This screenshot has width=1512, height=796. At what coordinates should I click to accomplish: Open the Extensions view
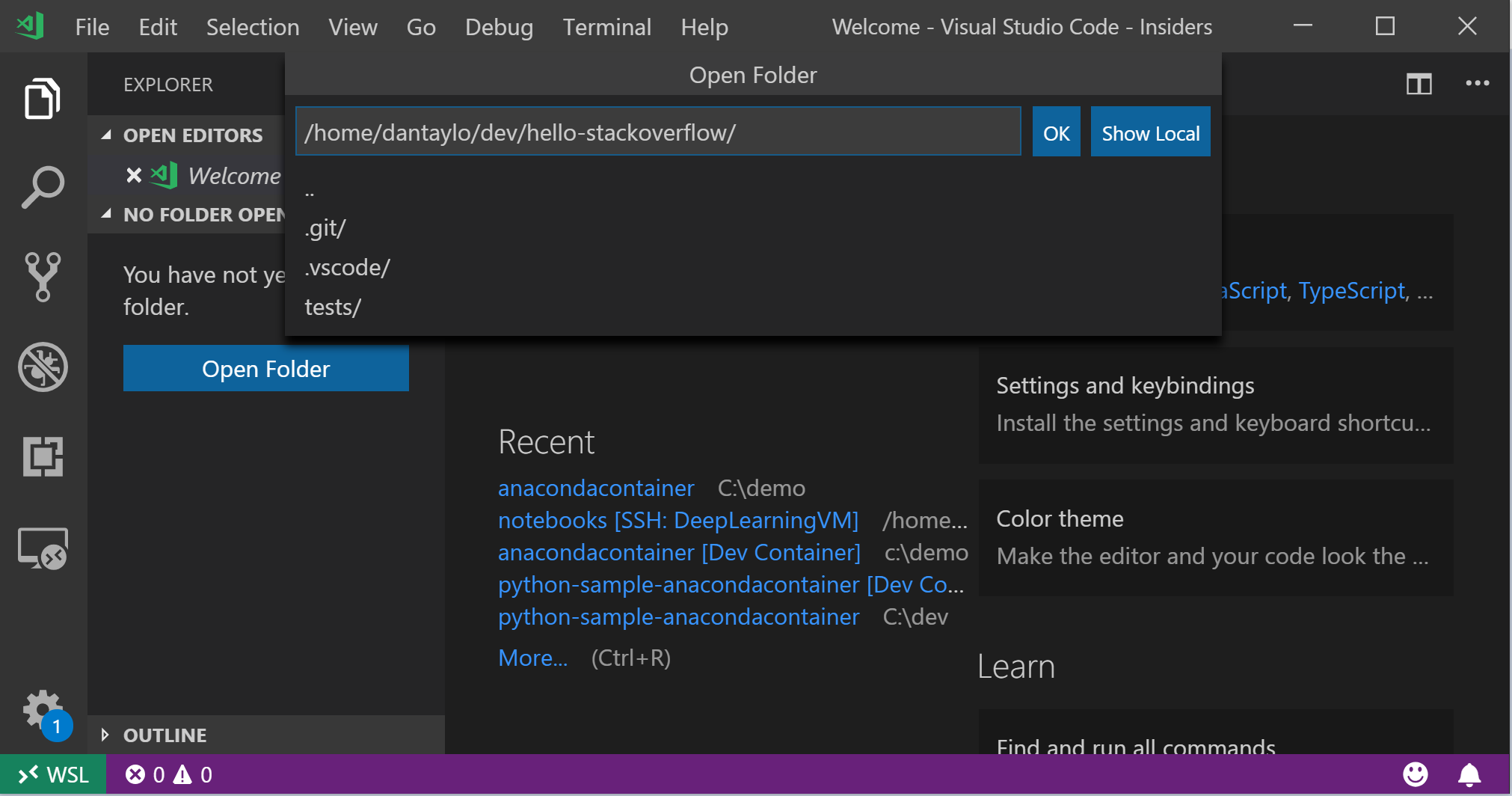[43, 456]
